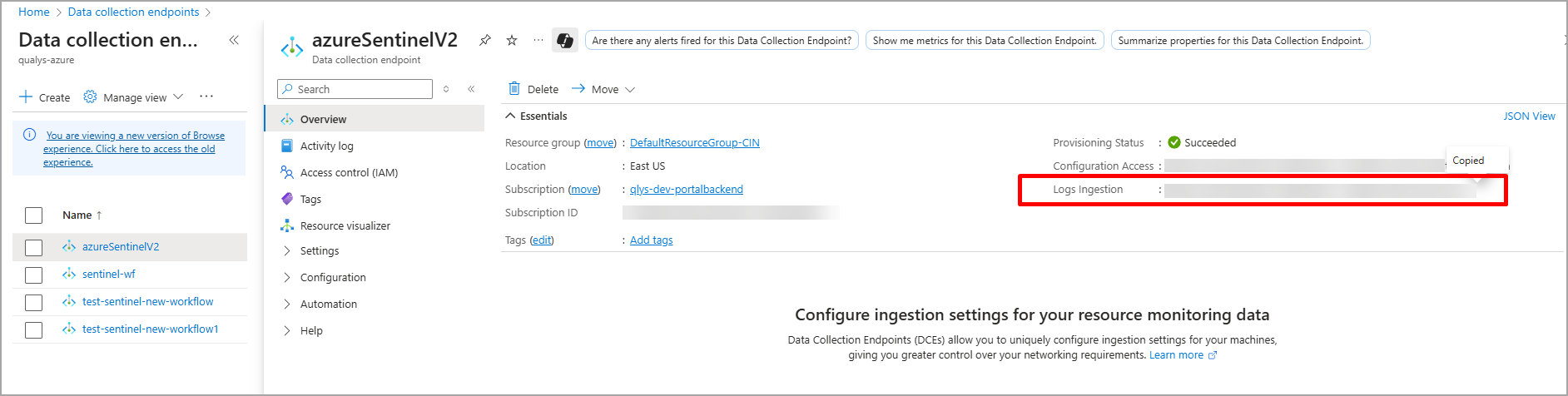Click the favorite star icon
The image size is (1568, 396).
512,40
